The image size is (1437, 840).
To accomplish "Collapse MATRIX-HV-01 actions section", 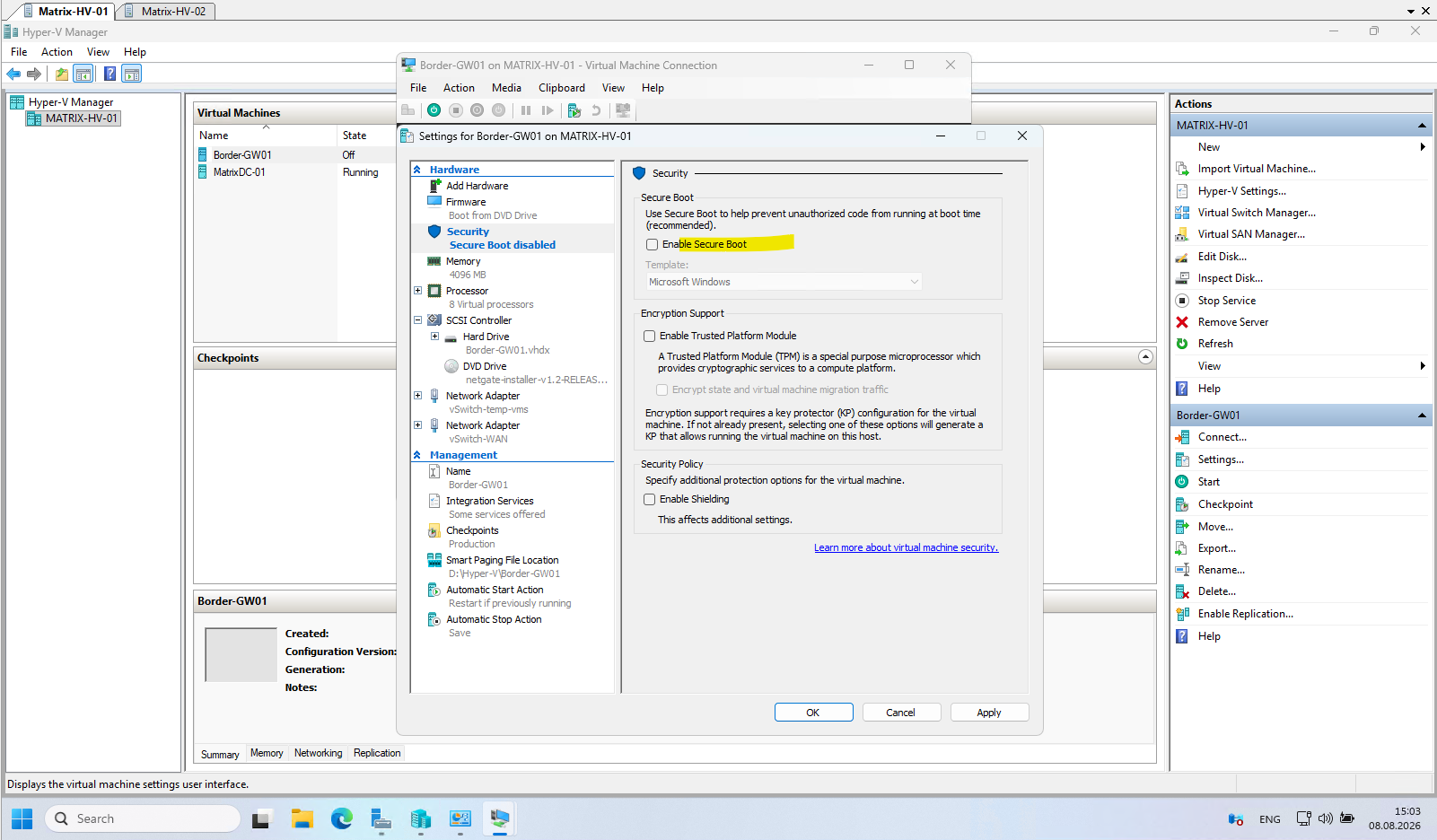I will (1422, 126).
